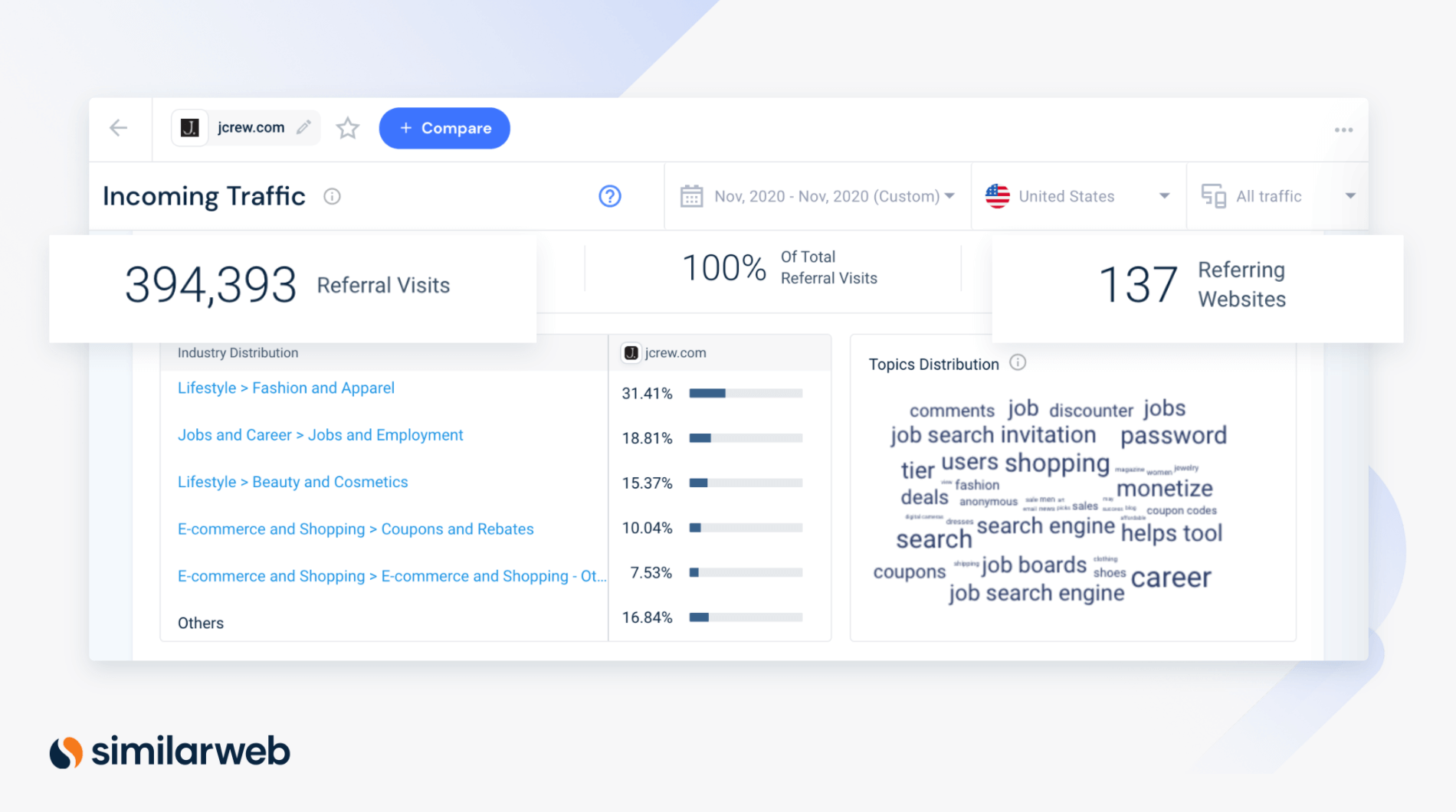1456x812 pixels.
Task: Select 'shopping' in the topics word cloud
Action: [x=1057, y=464]
